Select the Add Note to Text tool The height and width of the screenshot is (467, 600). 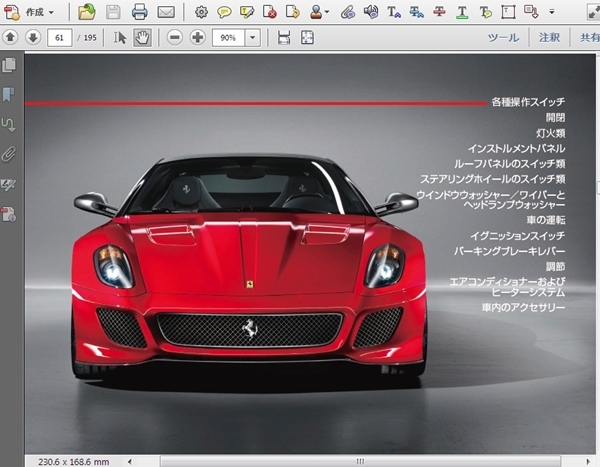coord(485,12)
